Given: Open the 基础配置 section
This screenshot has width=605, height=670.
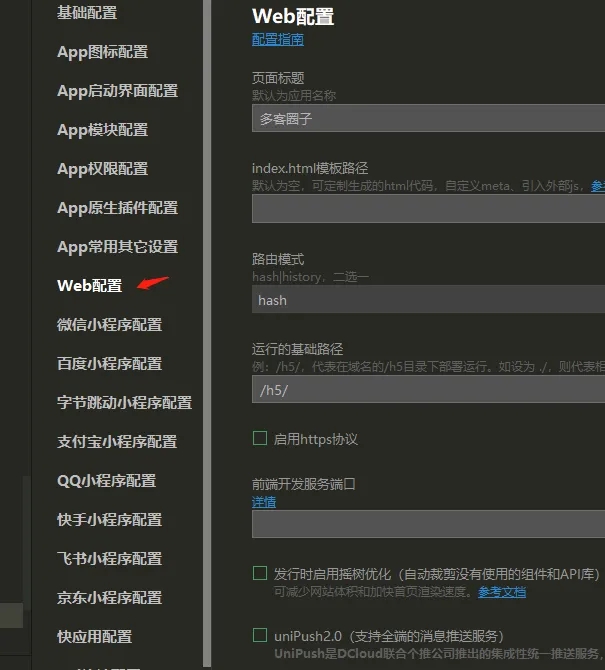Looking at the screenshot, I should tap(87, 13).
